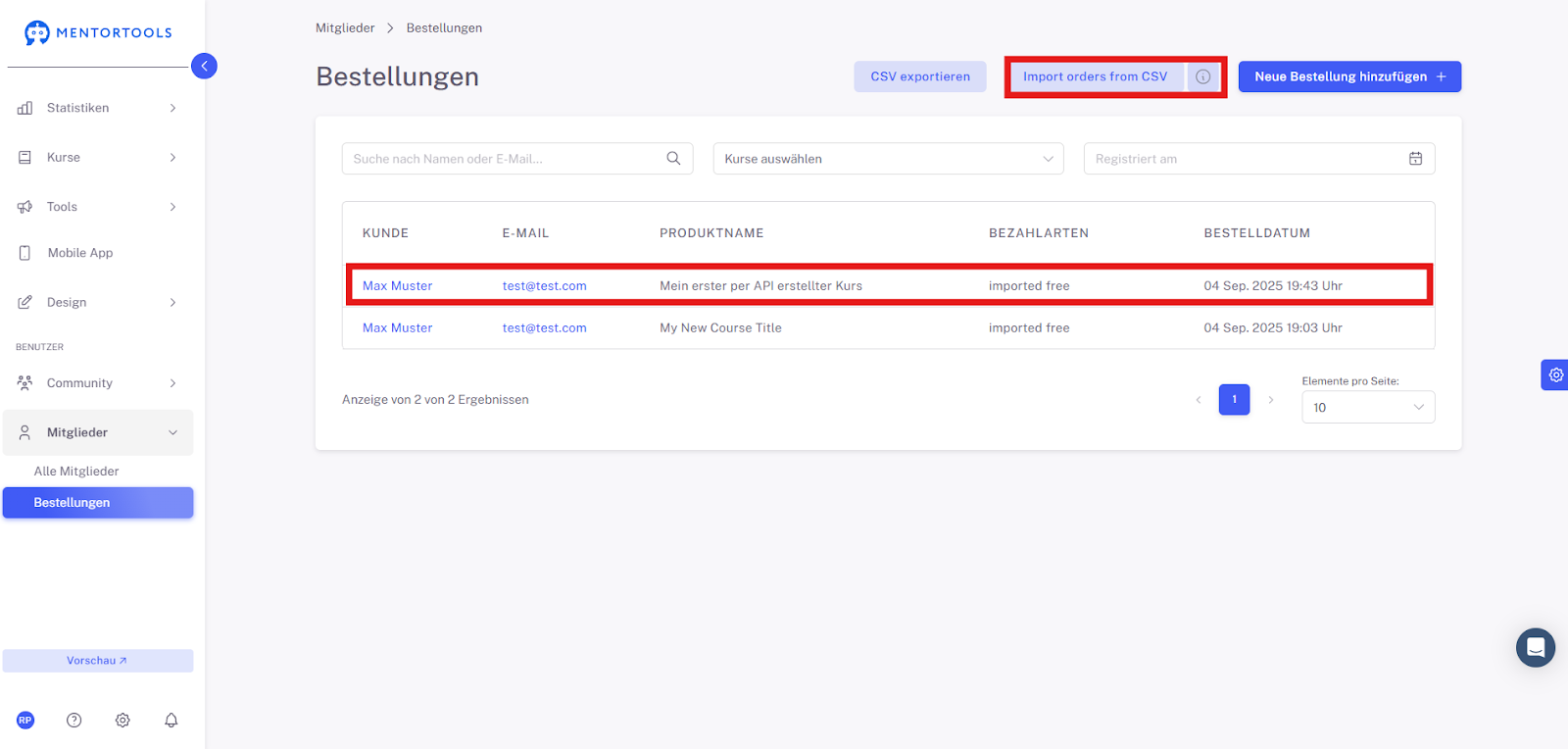Screen dimensions: 1568x749
Task: Click the PRODUKTNAME column header
Action: coord(711,233)
